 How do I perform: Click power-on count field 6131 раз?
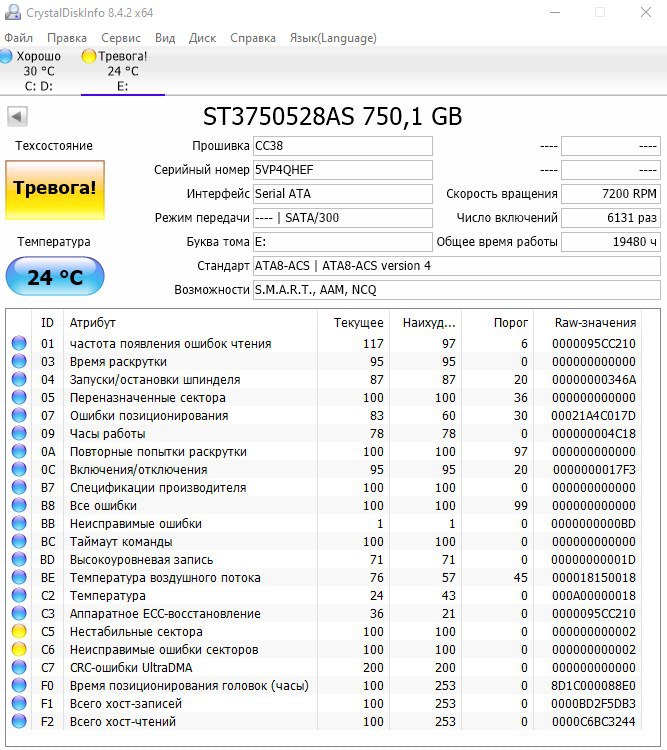(611, 218)
